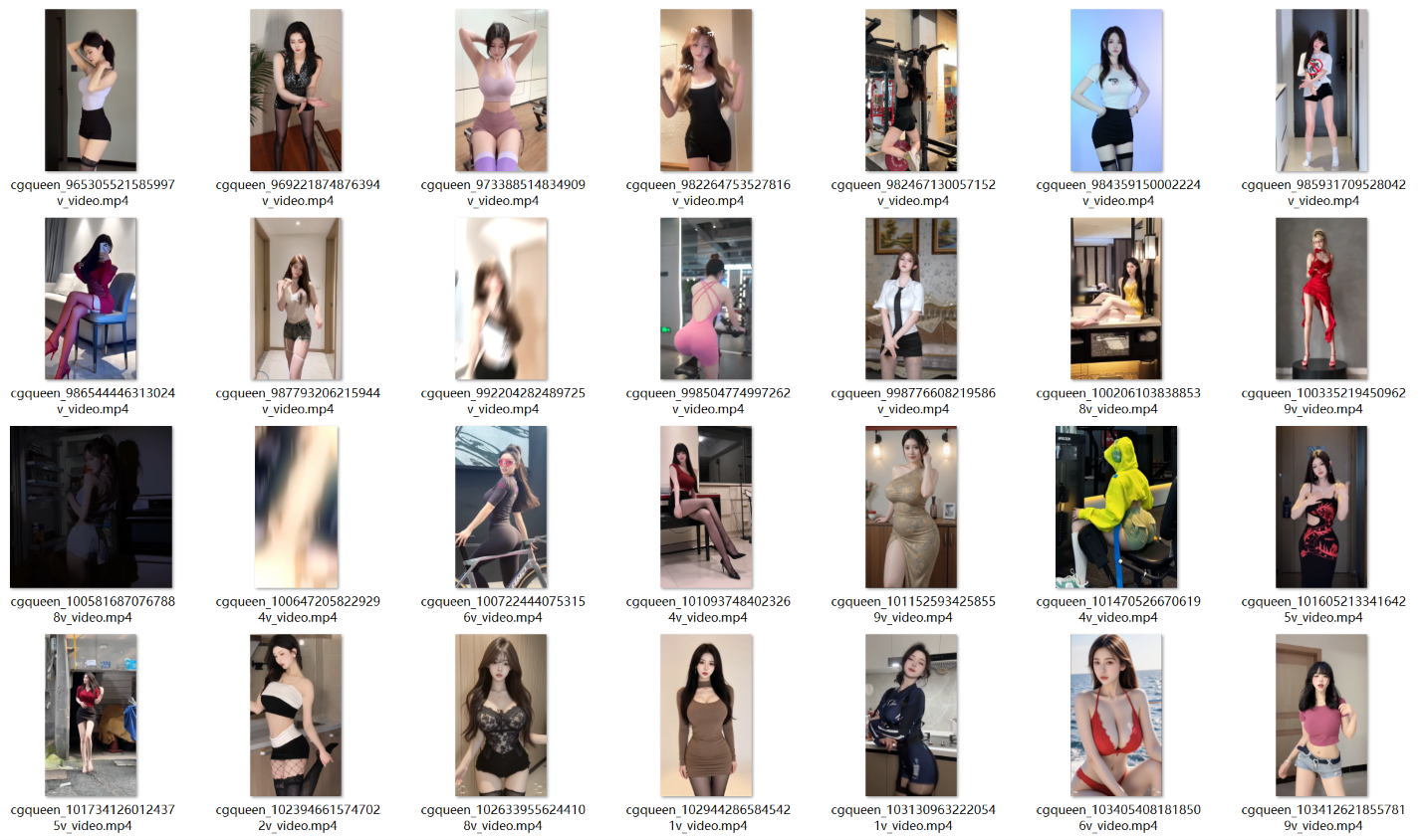Image resolution: width=1426 pixels, height=840 pixels.
Task: Choose the caption cgqueen_1017341260124375v_video.mp4
Action: [x=93, y=817]
